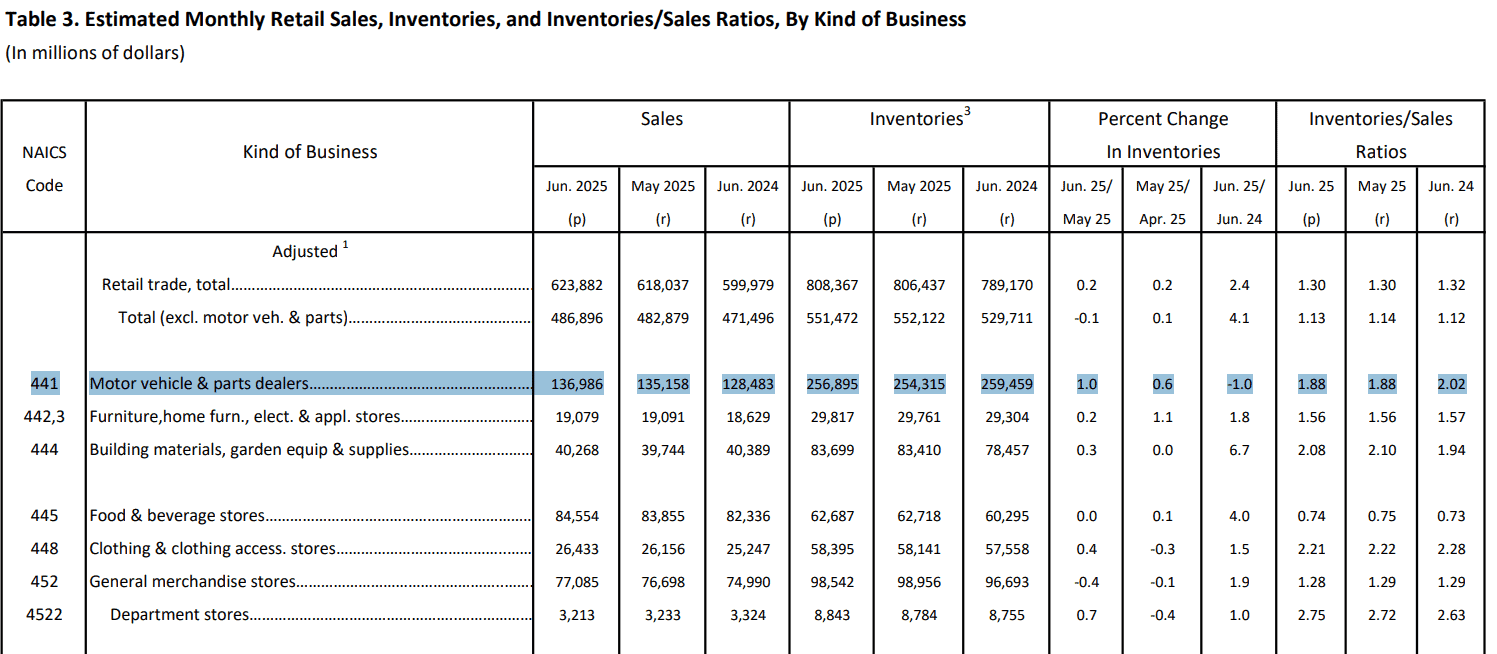Select Clothing & clothing access. stores label
This screenshot has width=1497, height=654.
click(212, 549)
